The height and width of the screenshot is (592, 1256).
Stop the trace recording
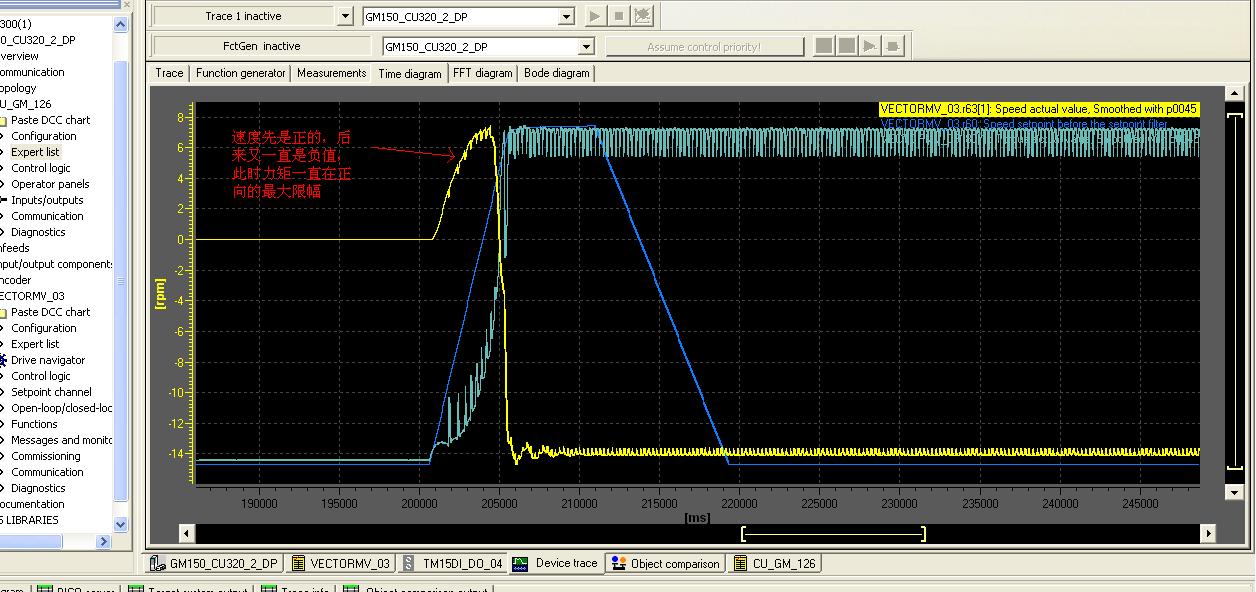click(x=619, y=16)
